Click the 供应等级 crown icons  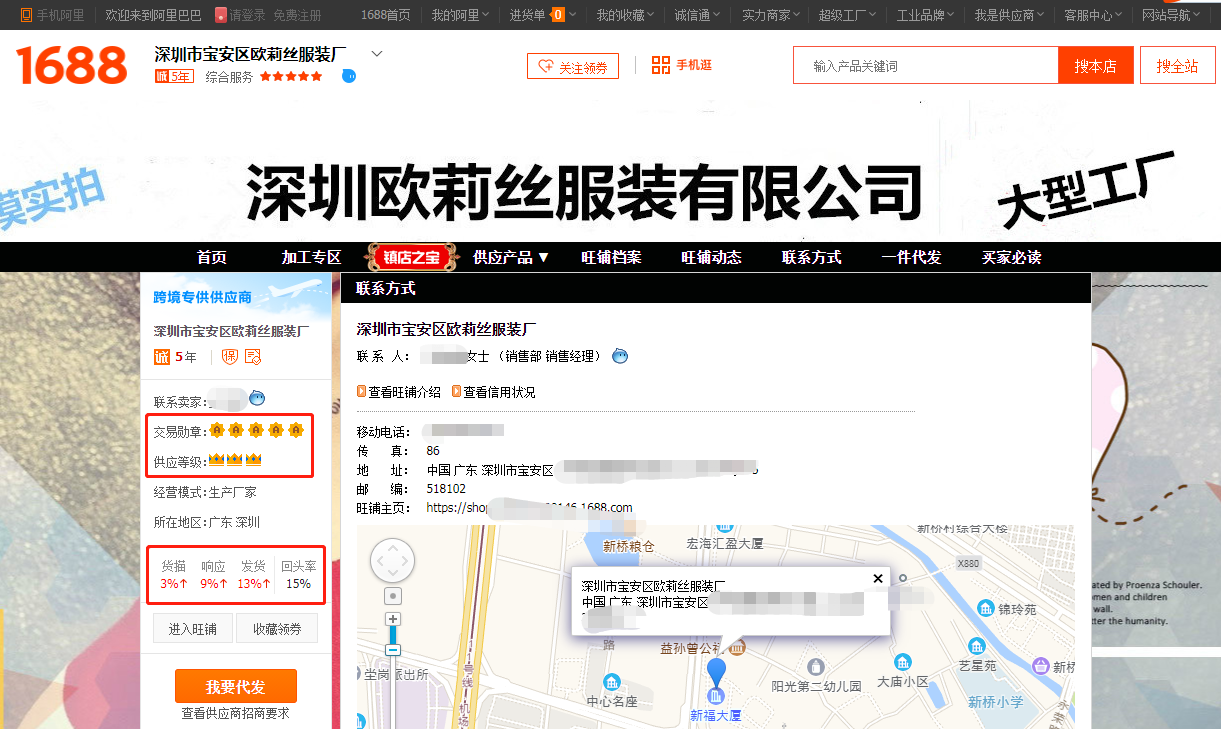pyautogui.click(x=235, y=460)
